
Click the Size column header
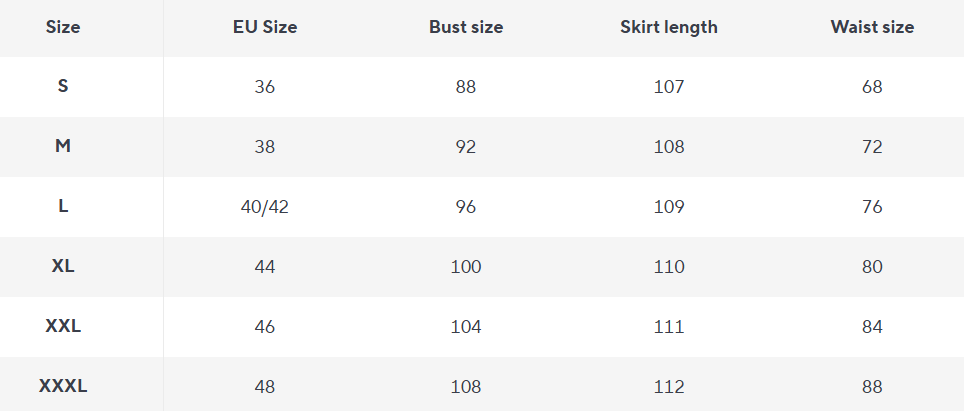(63, 27)
